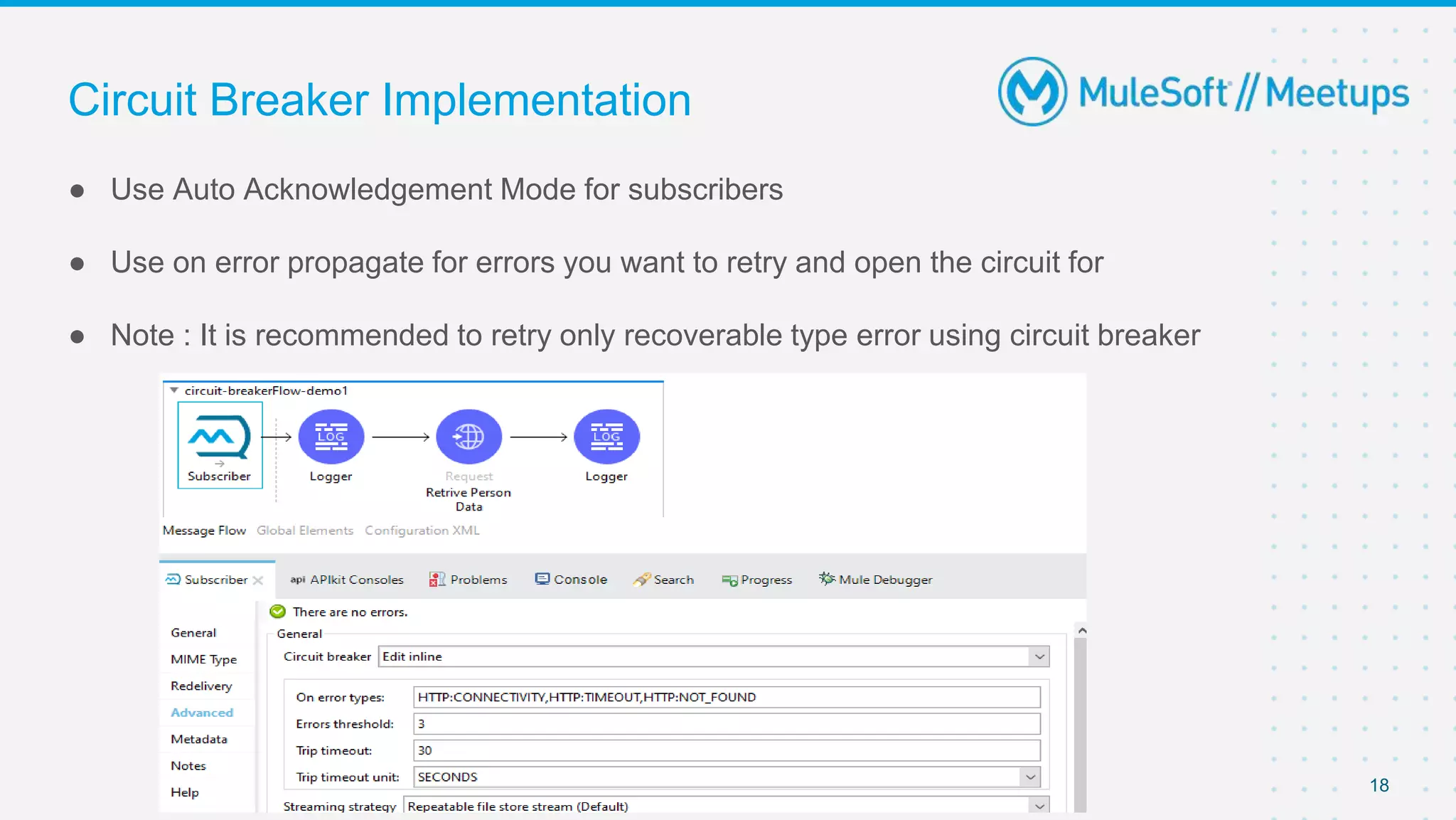
Task: Open the Circuit breaker Edit inline dropdown
Action: pyautogui.click(x=1039, y=656)
